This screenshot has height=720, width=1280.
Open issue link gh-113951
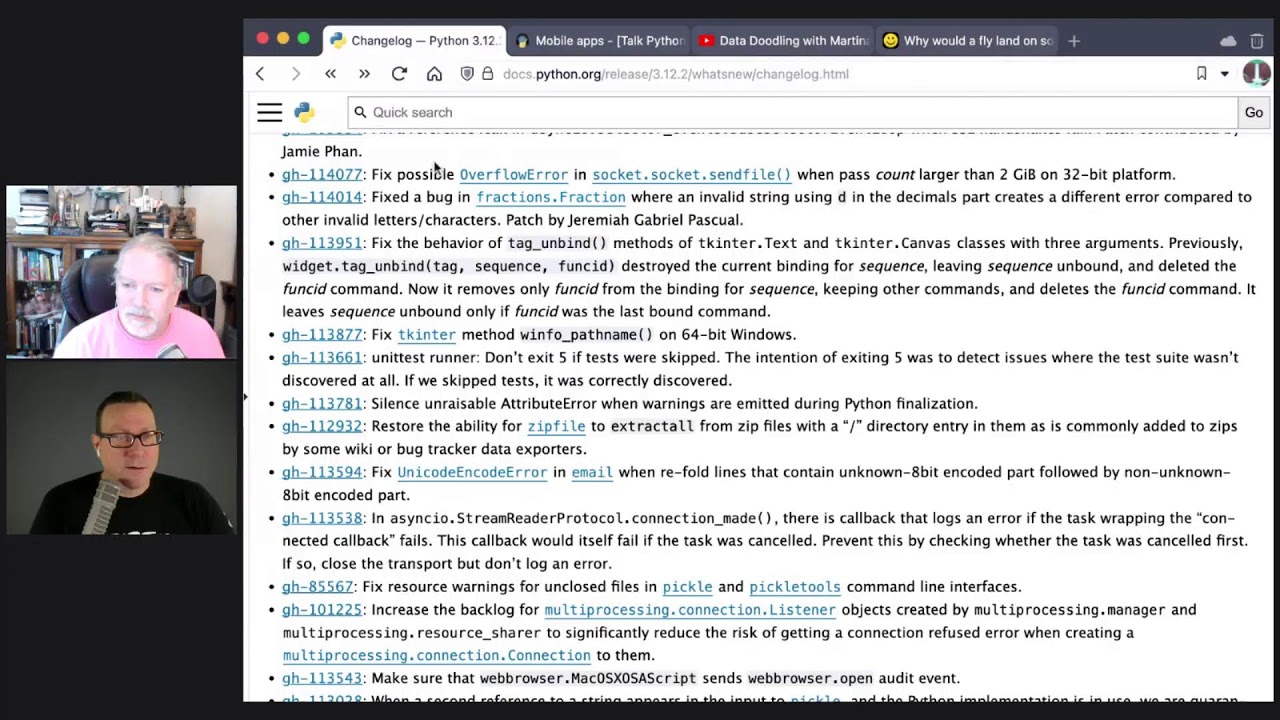(x=322, y=243)
